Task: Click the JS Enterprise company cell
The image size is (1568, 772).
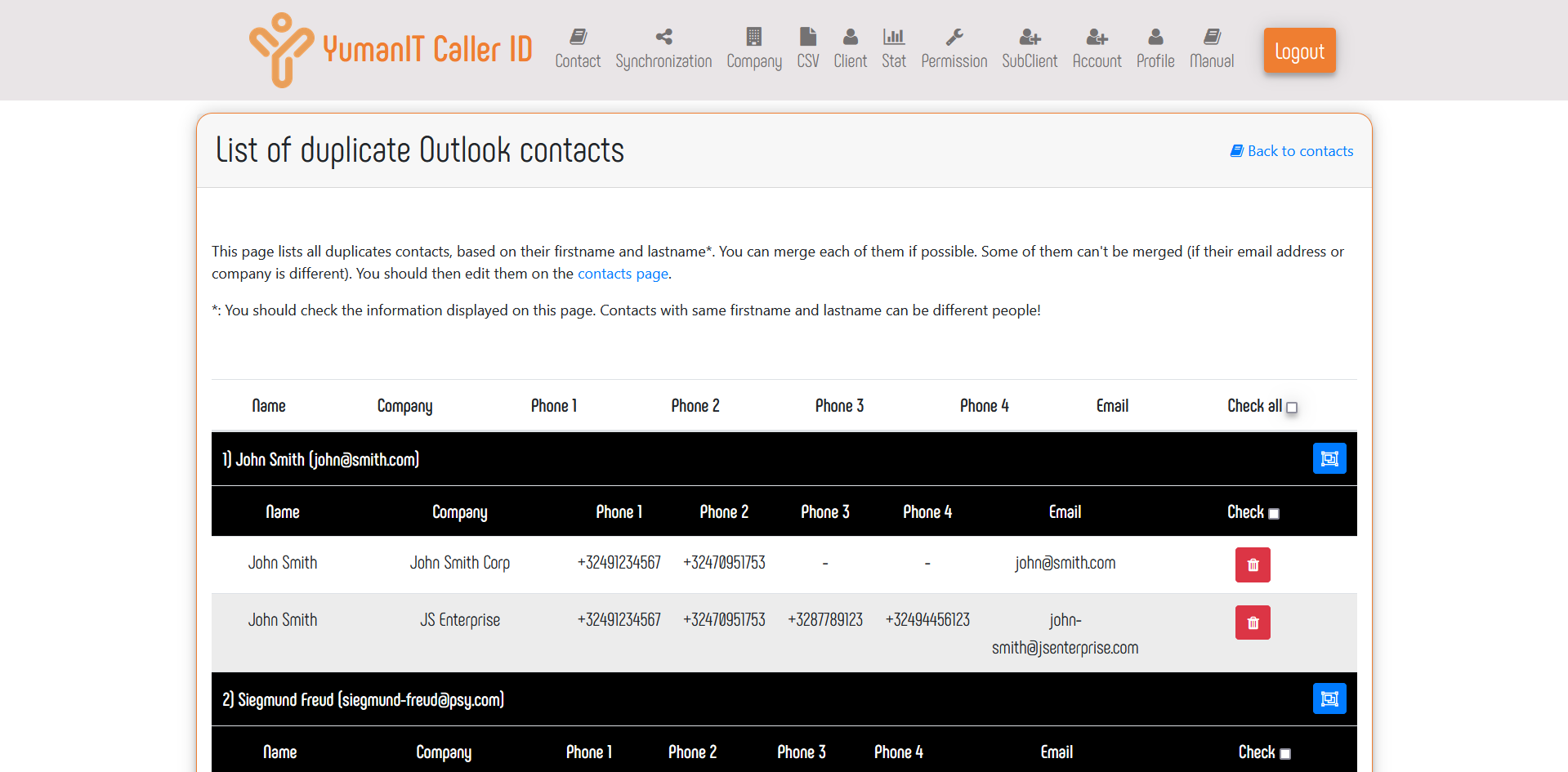Action: [x=460, y=620]
